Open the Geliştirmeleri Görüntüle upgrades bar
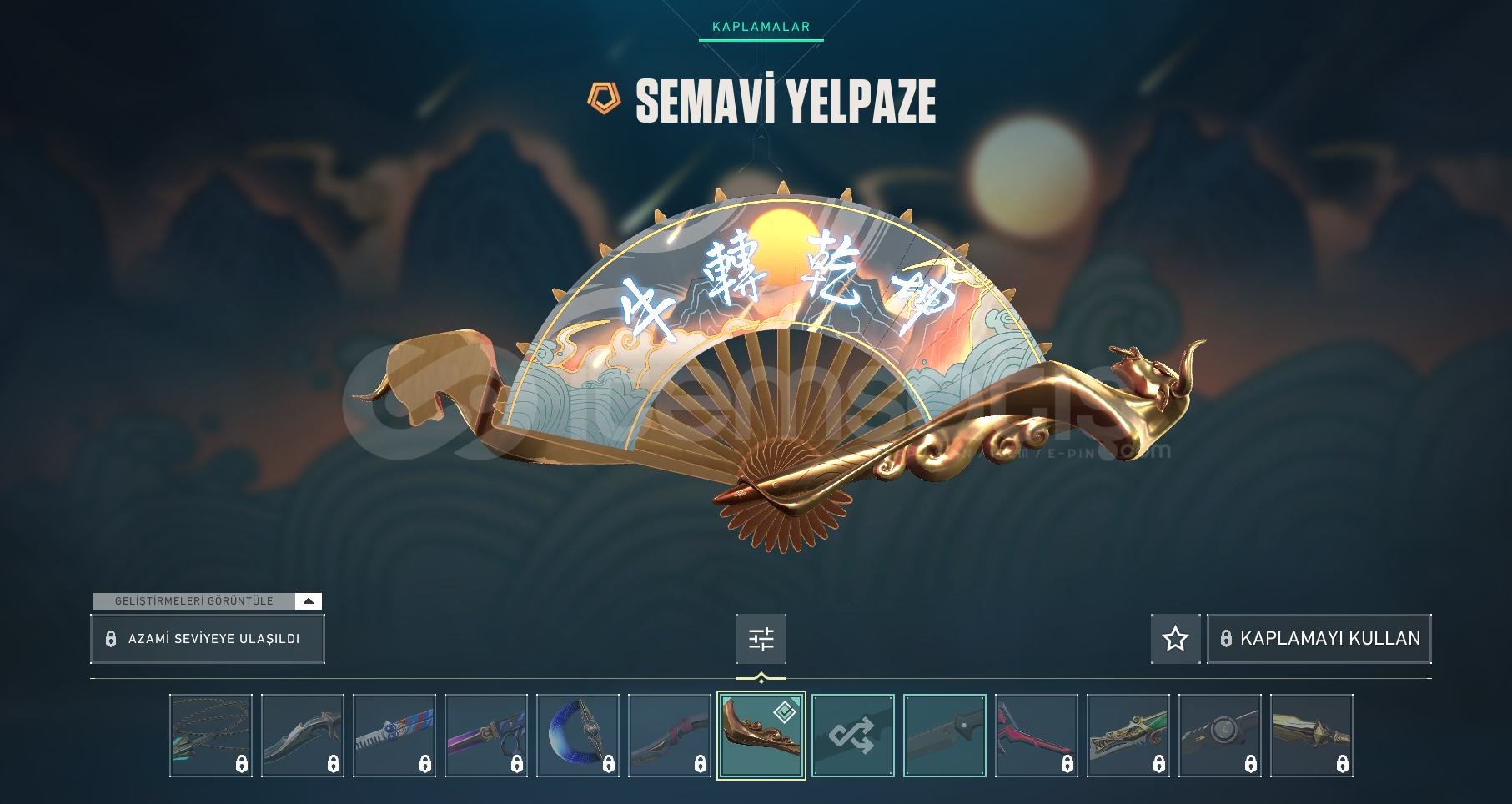Viewport: 1512px width, 804px height. (207, 601)
